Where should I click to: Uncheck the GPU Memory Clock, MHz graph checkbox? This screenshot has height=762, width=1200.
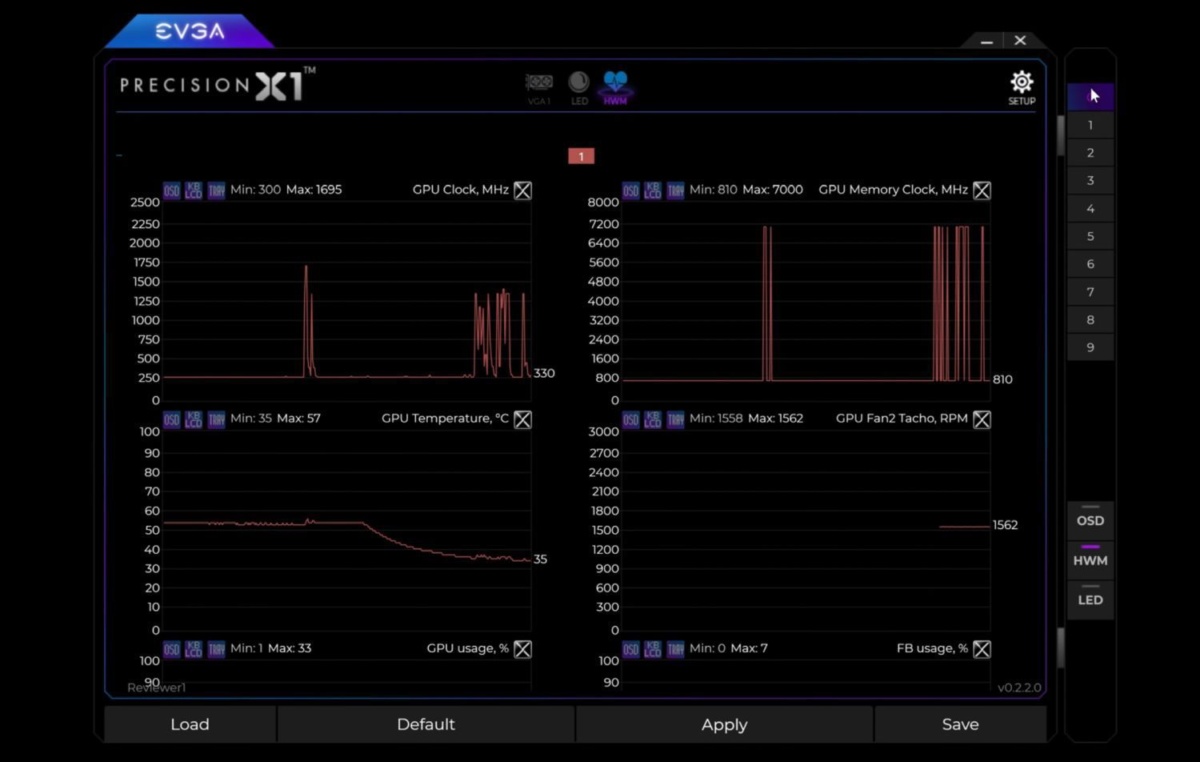pos(982,190)
